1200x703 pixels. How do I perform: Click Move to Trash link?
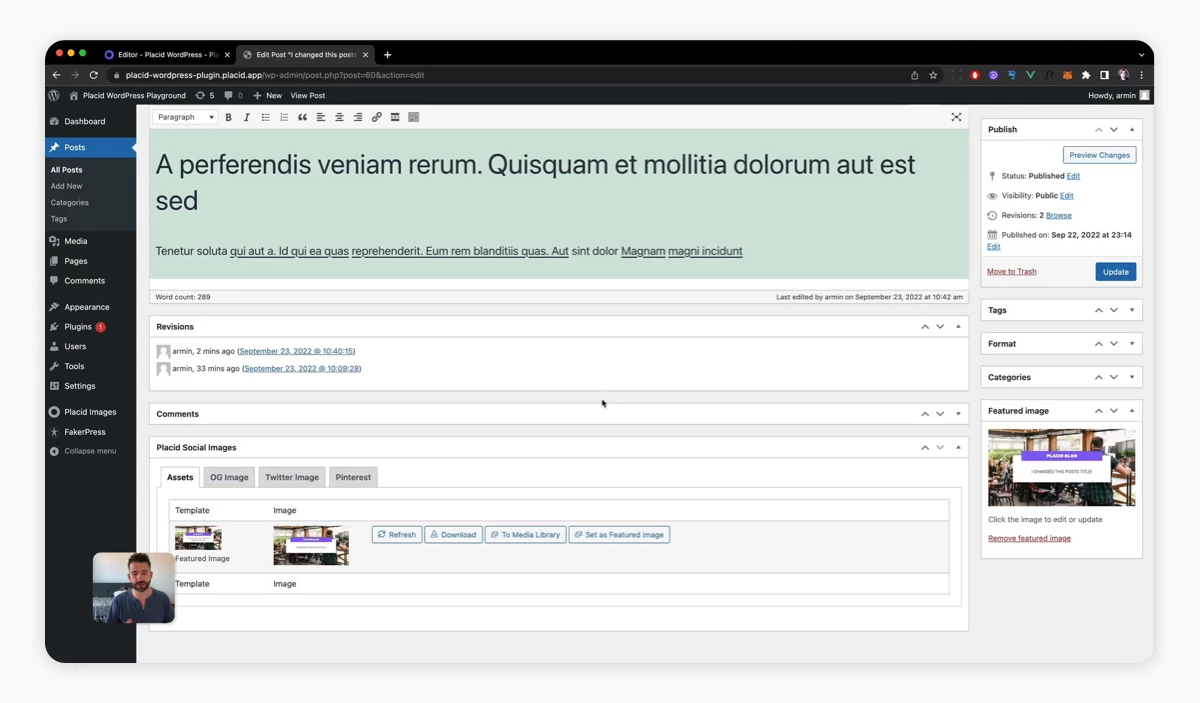tap(1012, 272)
